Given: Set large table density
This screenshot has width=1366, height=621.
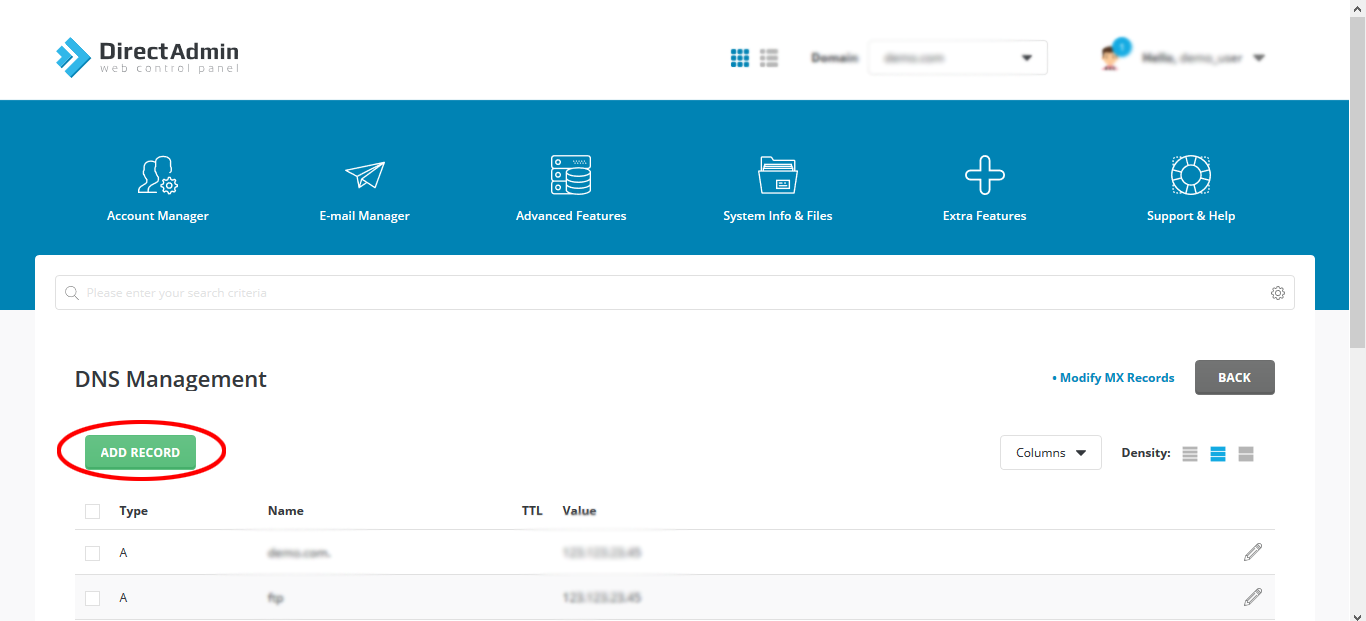Looking at the screenshot, I should [x=1246, y=454].
